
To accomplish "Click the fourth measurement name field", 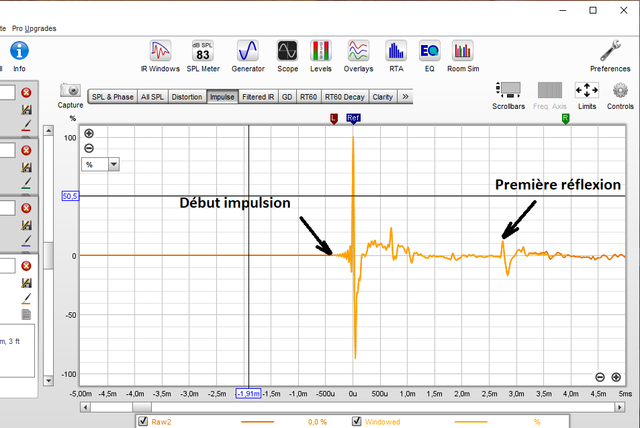I will pos(7,266).
